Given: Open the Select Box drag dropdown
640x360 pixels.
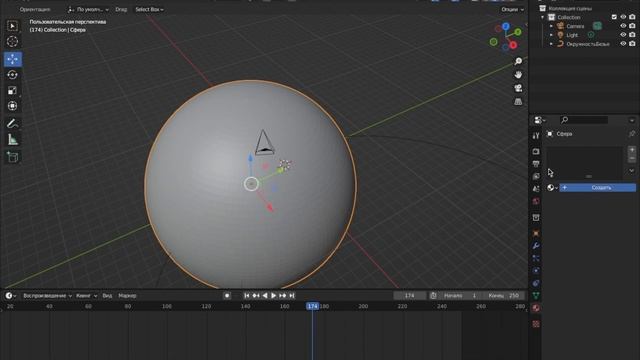Looking at the screenshot, I should pos(149,9).
